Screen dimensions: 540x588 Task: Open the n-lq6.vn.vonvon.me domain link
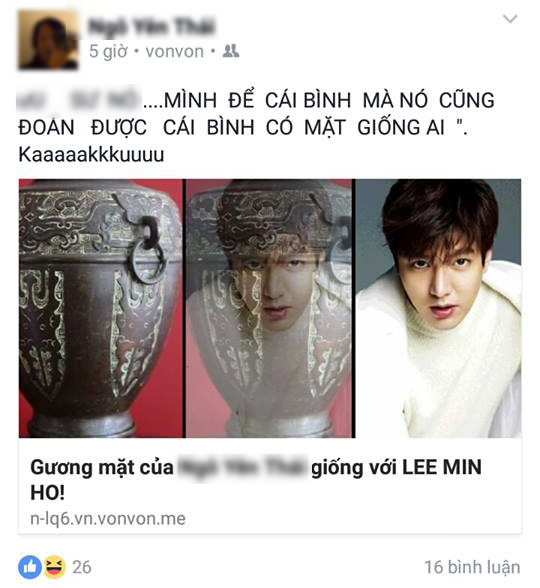point(108,519)
